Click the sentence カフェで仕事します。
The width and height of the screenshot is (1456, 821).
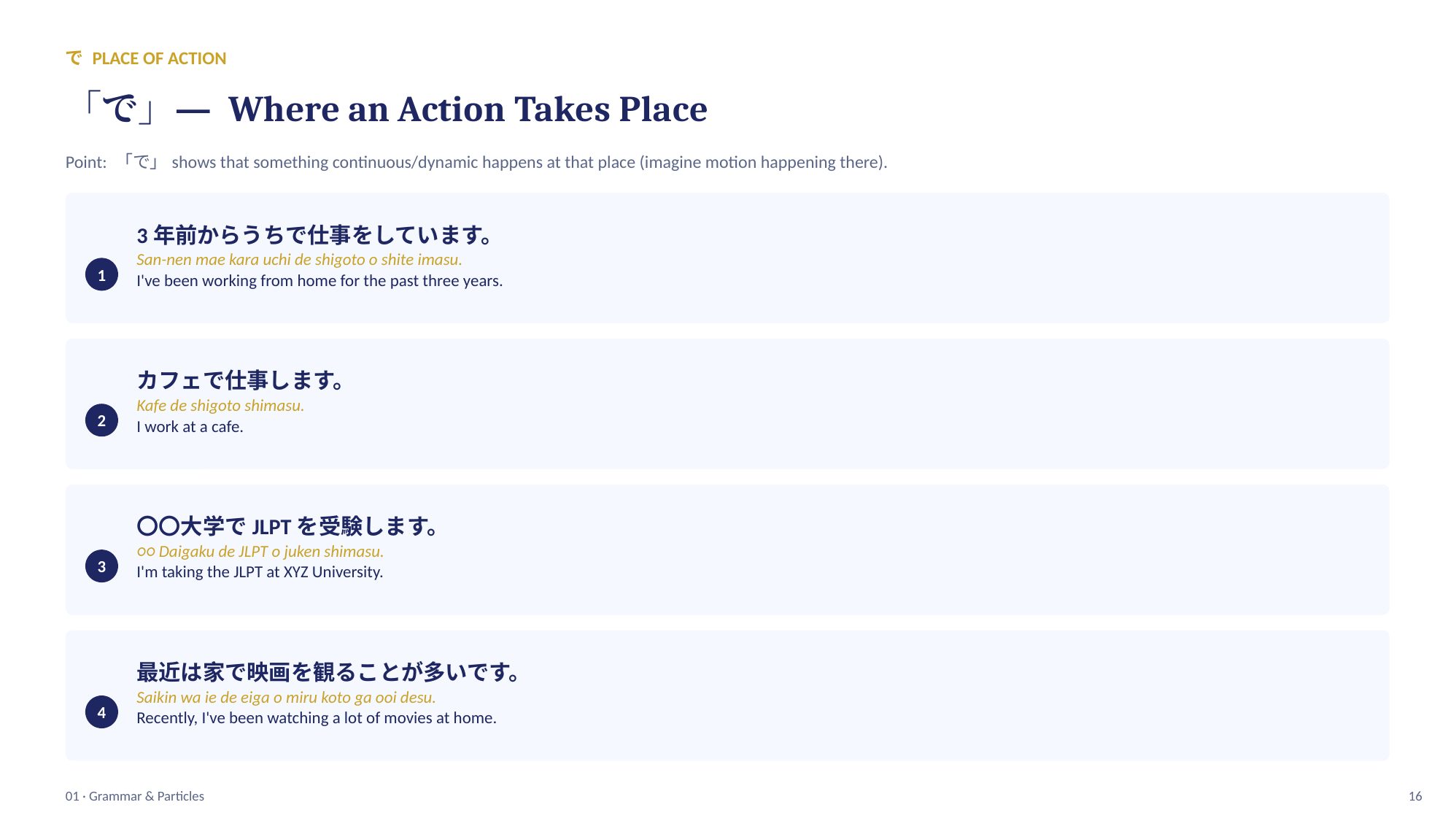240,380
